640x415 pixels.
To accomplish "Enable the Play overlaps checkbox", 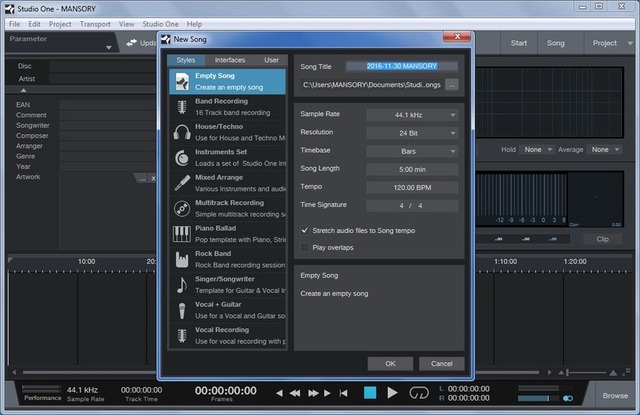I will coord(306,247).
